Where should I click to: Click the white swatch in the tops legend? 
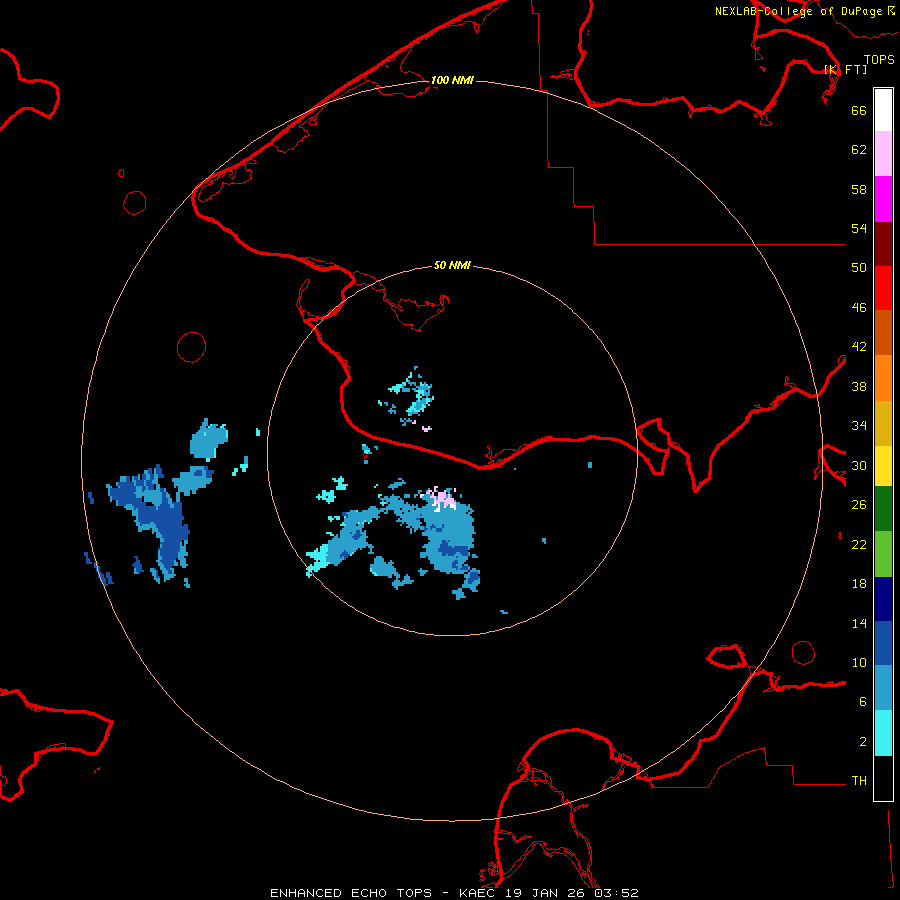click(883, 110)
